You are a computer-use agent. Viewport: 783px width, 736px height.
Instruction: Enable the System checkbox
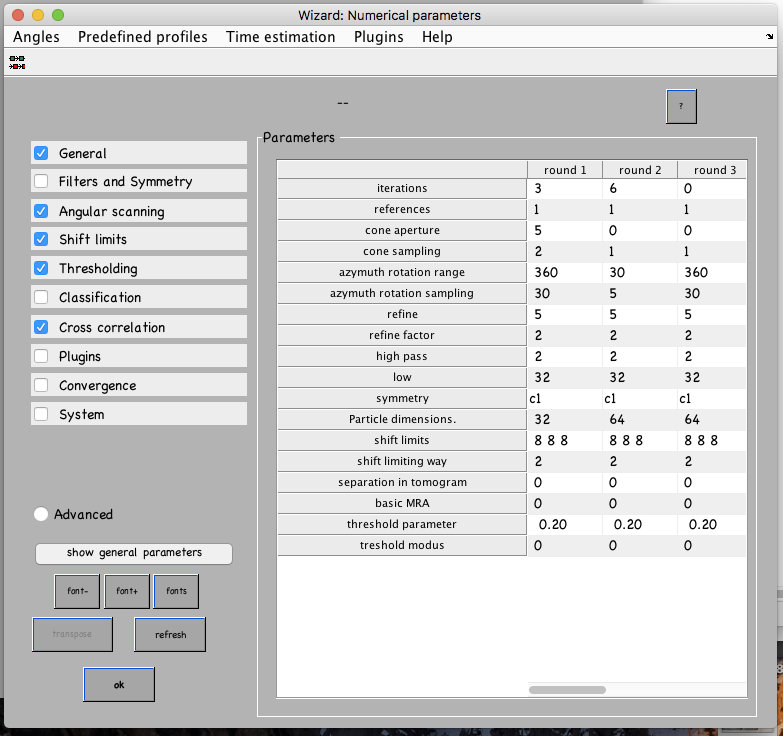tap(41, 414)
